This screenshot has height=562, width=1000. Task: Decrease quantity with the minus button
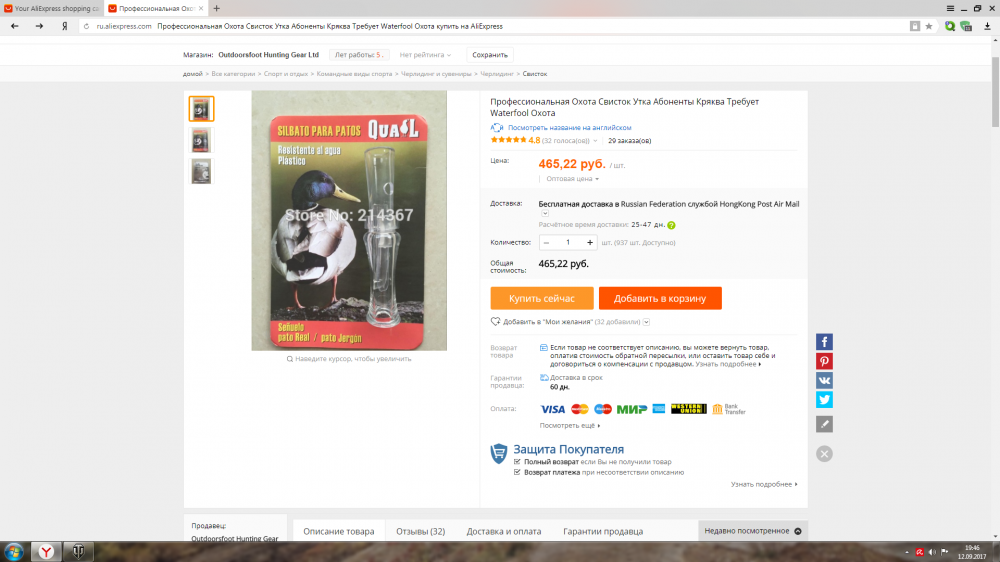point(546,242)
